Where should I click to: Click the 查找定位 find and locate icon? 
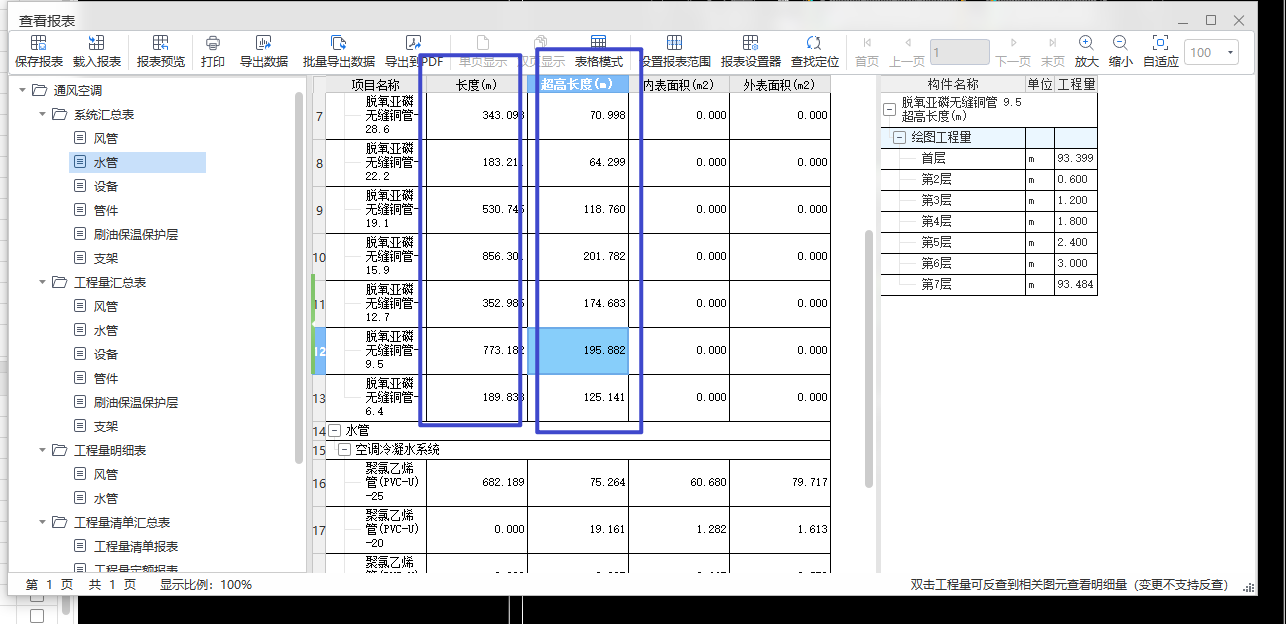coord(814,43)
